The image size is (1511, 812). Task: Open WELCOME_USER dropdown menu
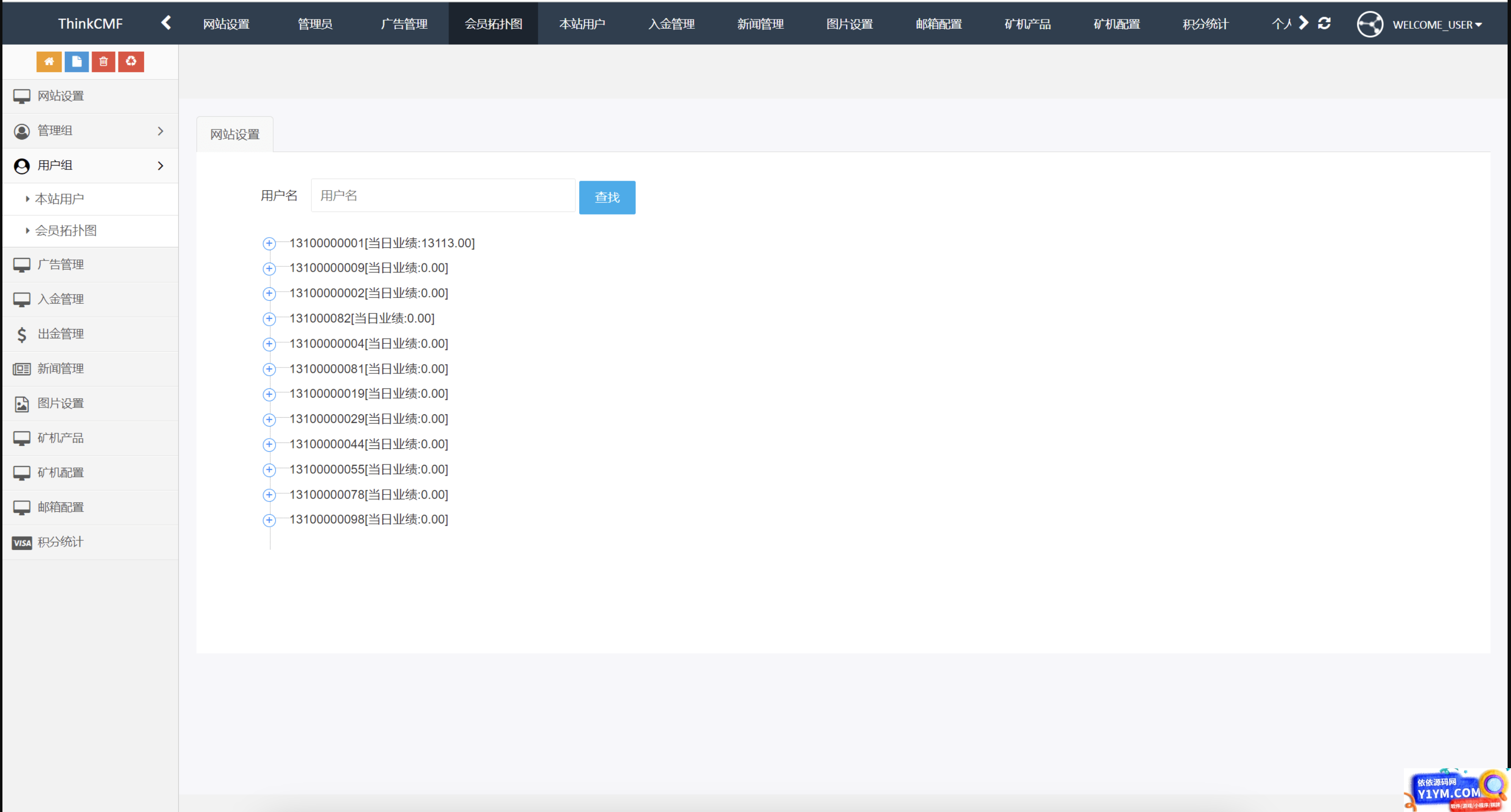coord(1437,25)
